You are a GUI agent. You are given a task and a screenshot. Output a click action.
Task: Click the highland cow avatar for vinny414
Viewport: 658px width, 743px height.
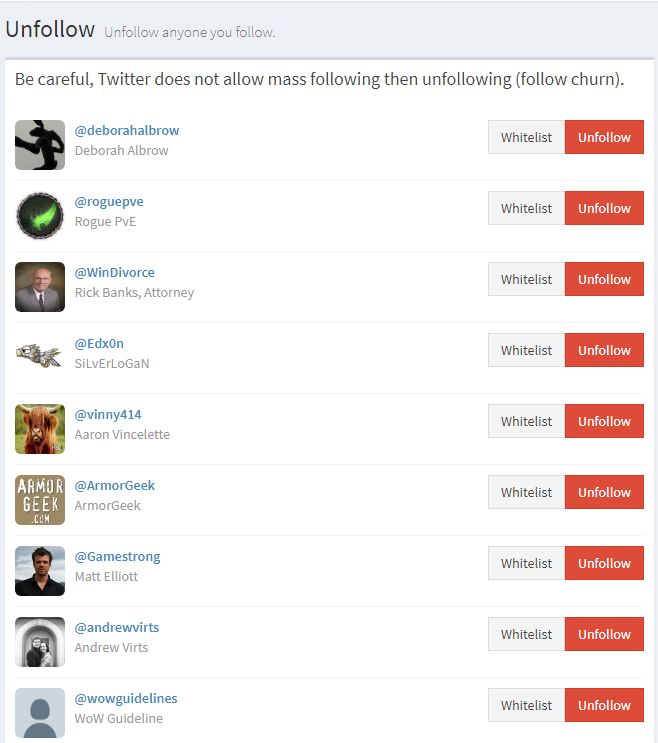40,429
